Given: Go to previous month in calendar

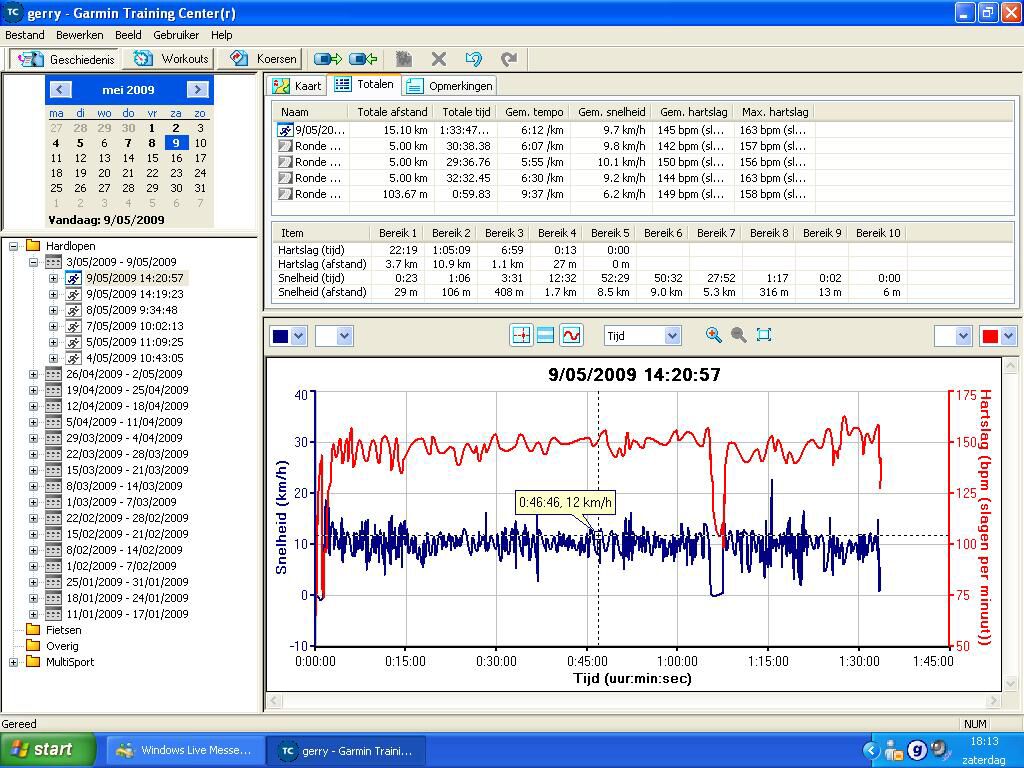Looking at the screenshot, I should point(60,89).
